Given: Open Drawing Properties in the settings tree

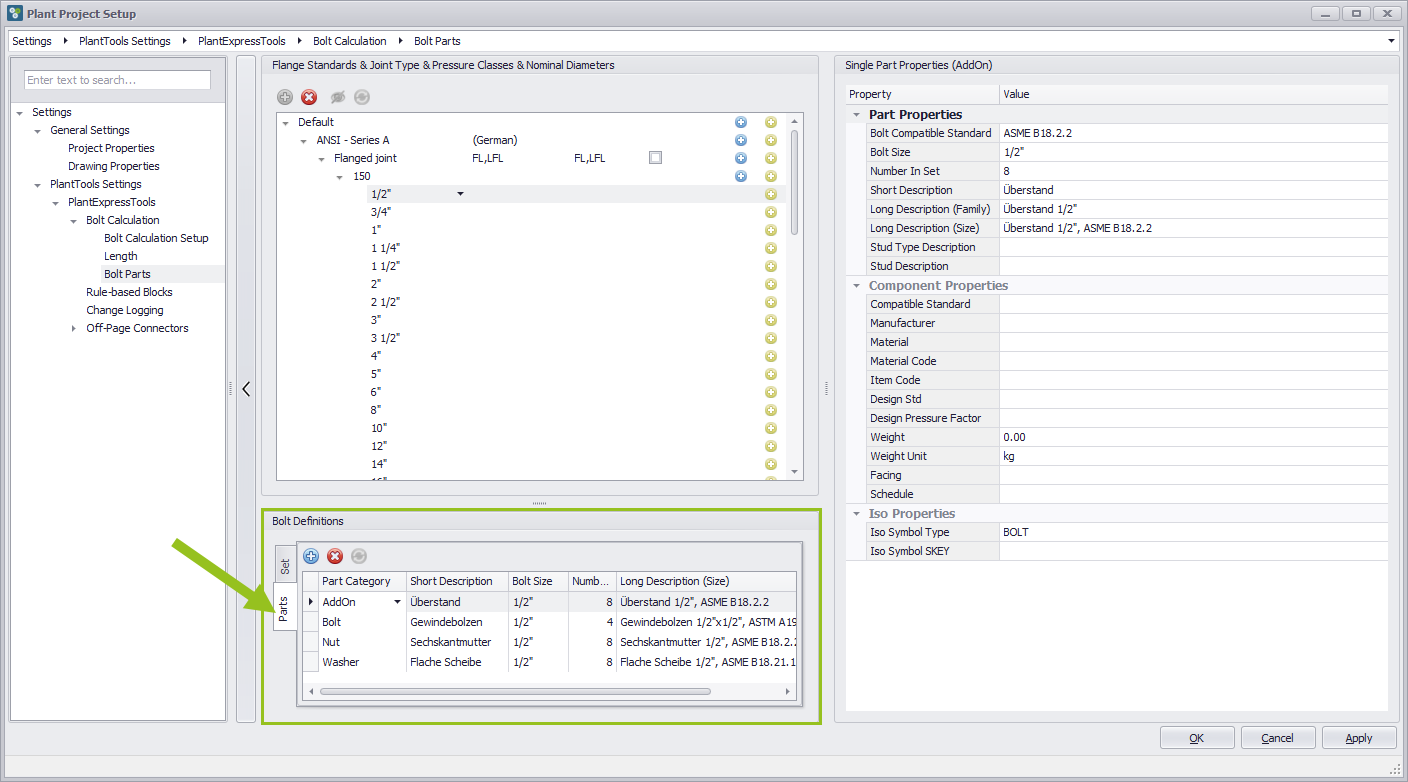Looking at the screenshot, I should click(114, 166).
